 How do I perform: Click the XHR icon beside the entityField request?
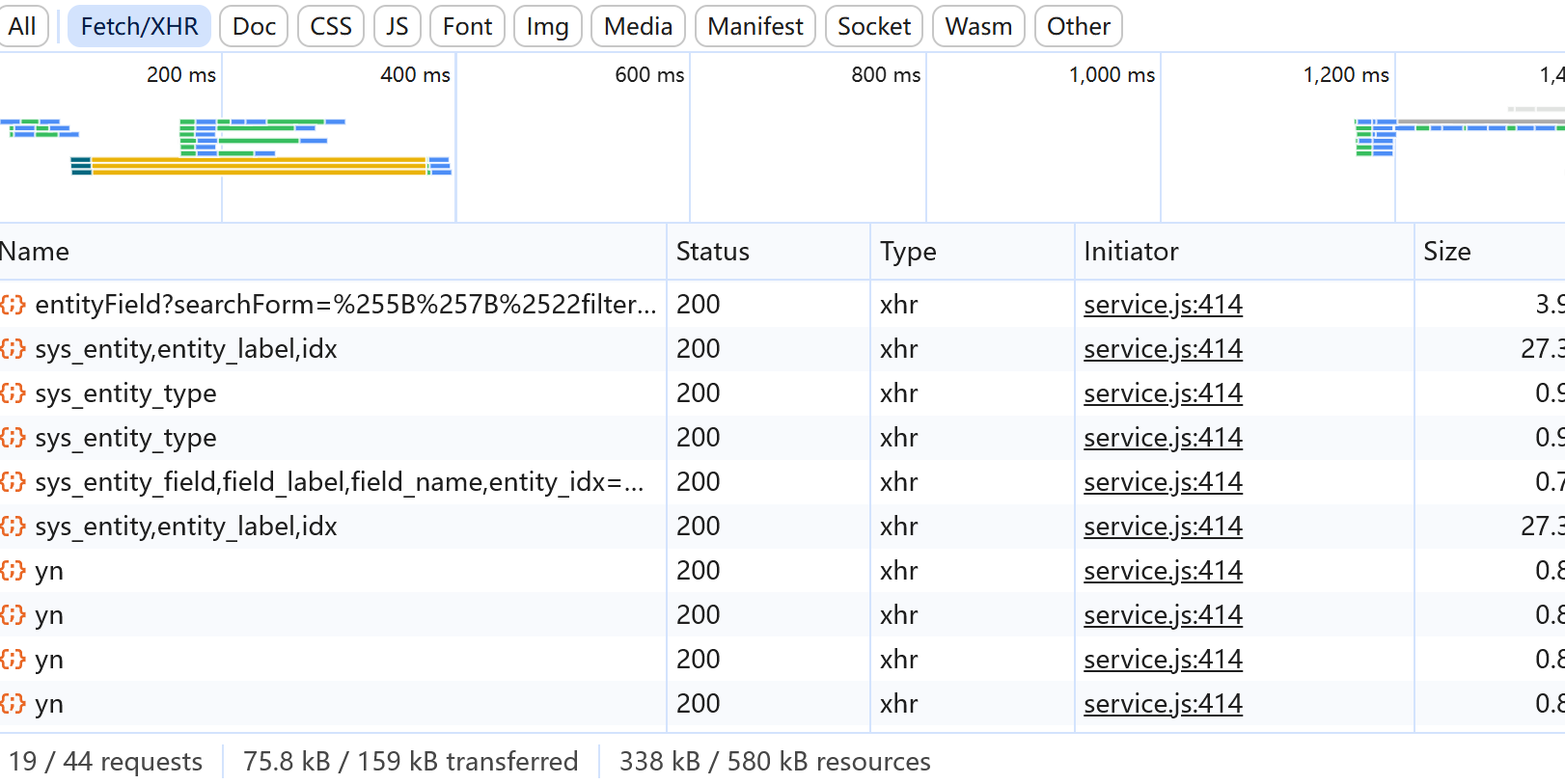tap(14, 305)
